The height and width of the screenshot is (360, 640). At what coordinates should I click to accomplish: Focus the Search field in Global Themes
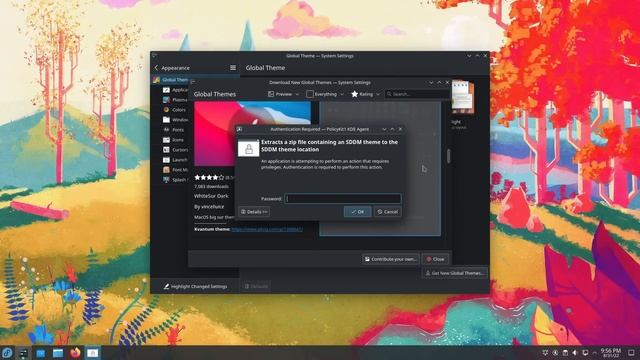click(x=417, y=94)
